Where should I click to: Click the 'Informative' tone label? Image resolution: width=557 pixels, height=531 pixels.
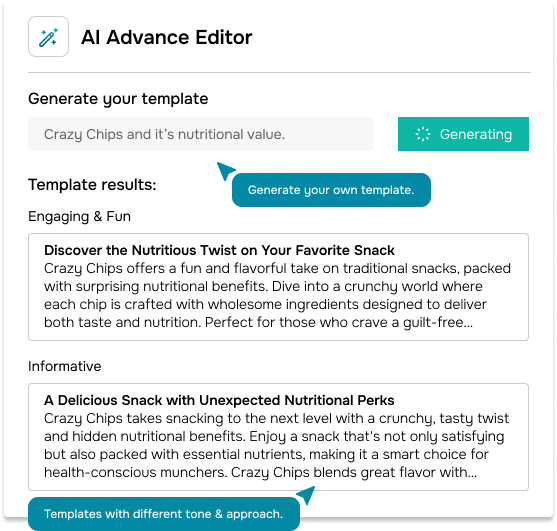pos(65,366)
